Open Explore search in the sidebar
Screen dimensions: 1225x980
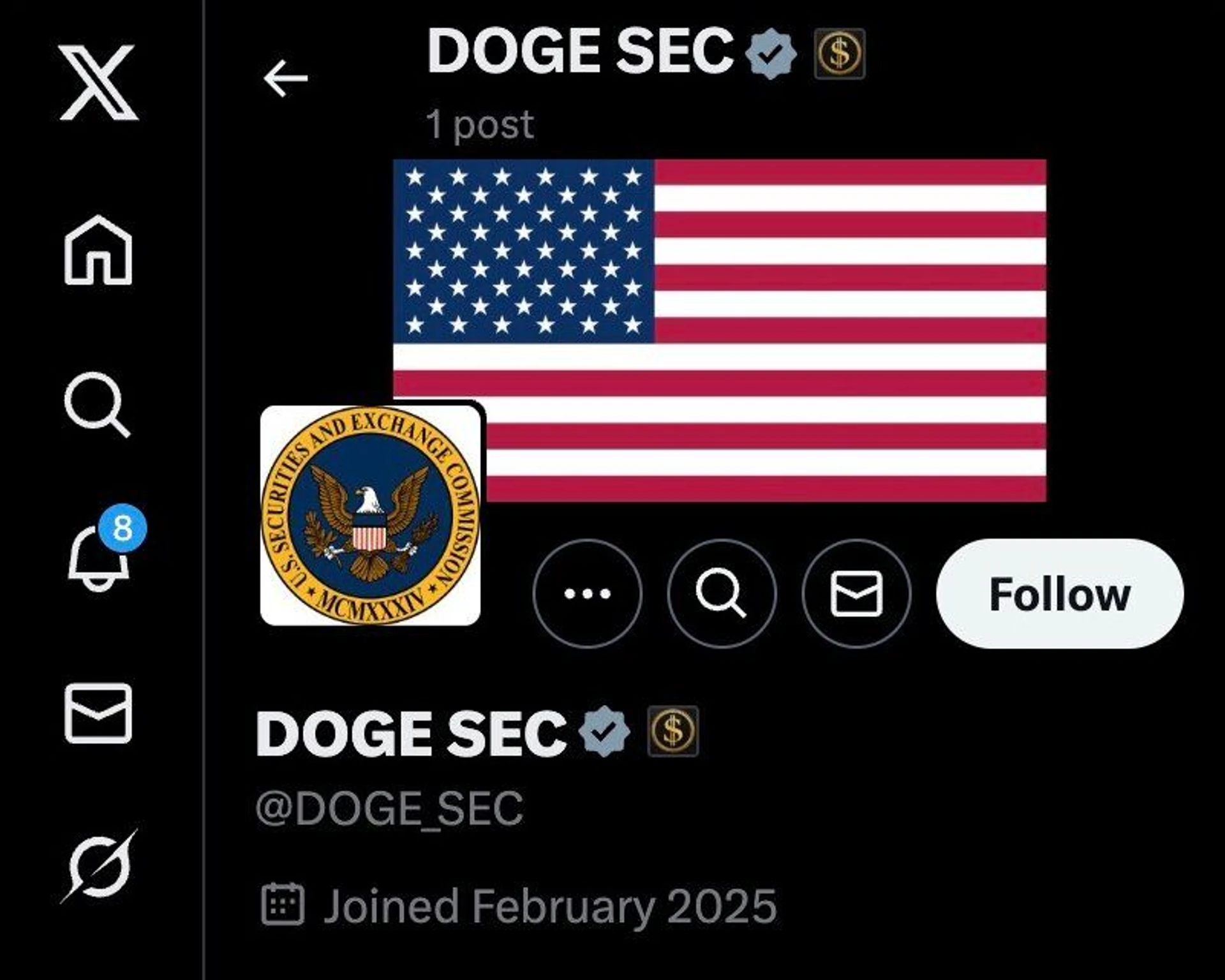98,405
